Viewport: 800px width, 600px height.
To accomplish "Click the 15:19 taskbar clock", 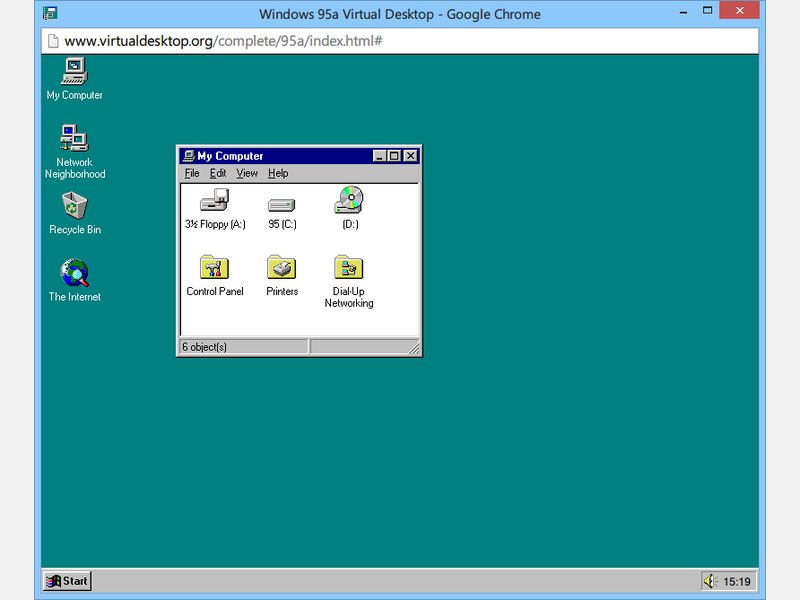I will [737, 581].
